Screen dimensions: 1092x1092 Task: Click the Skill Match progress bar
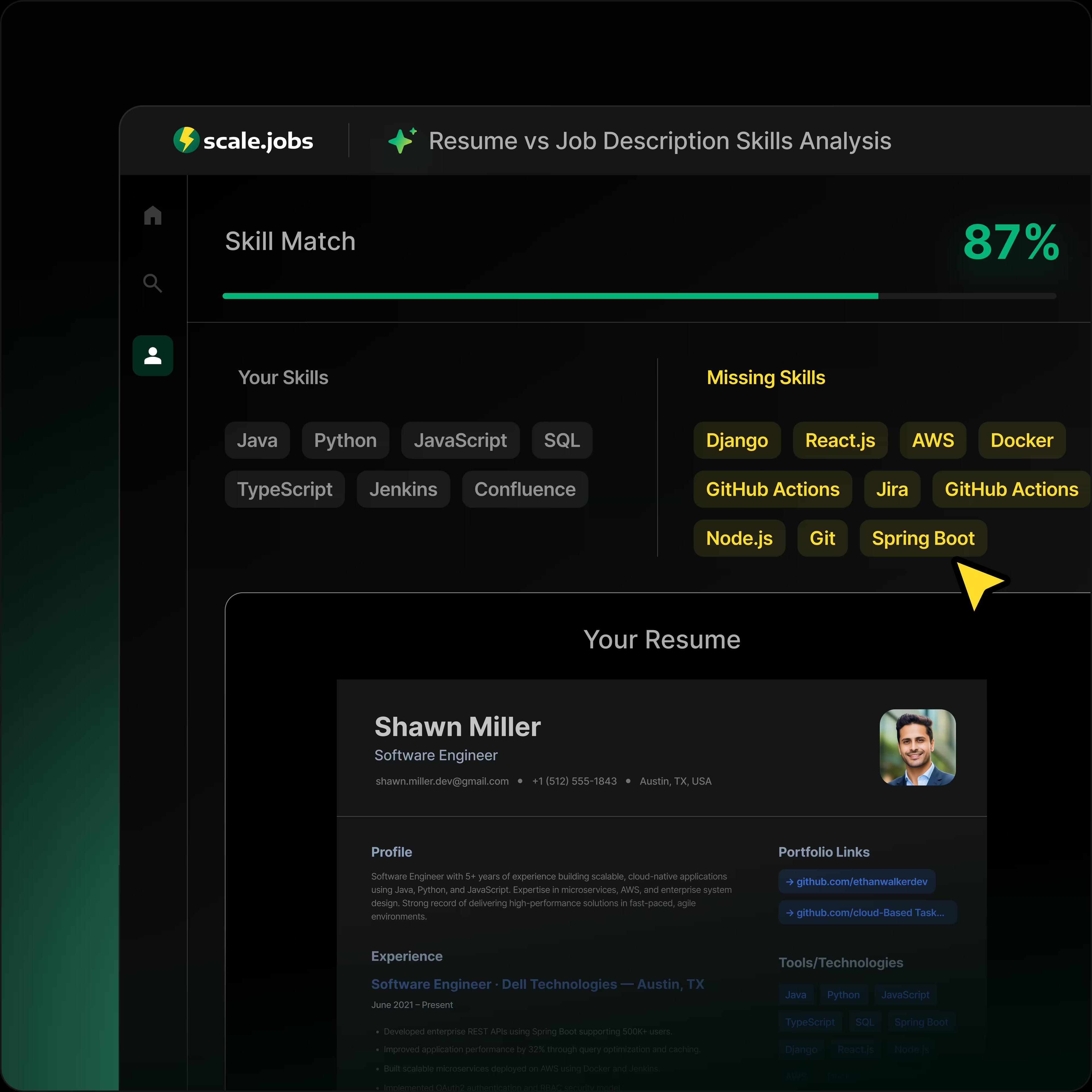click(639, 296)
